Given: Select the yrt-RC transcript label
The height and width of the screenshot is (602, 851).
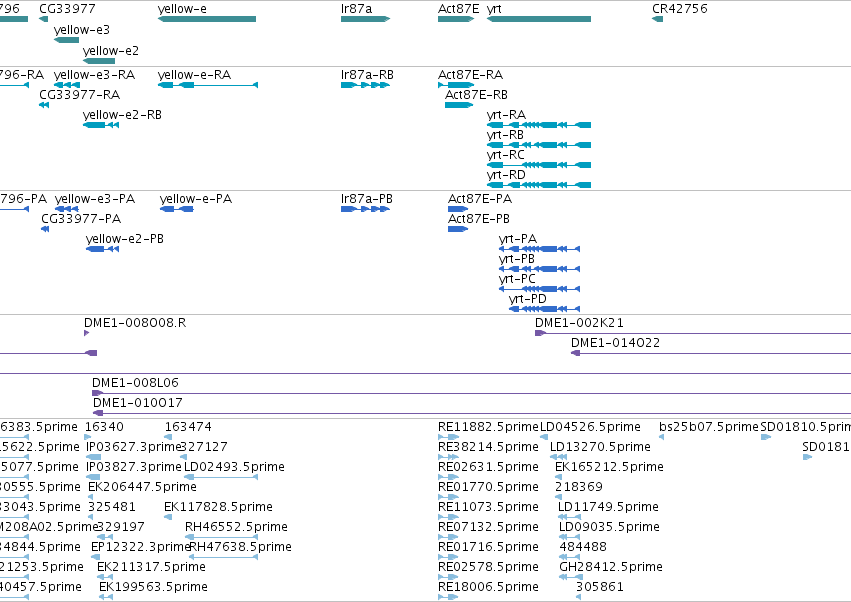Looking at the screenshot, I should coord(506,155).
